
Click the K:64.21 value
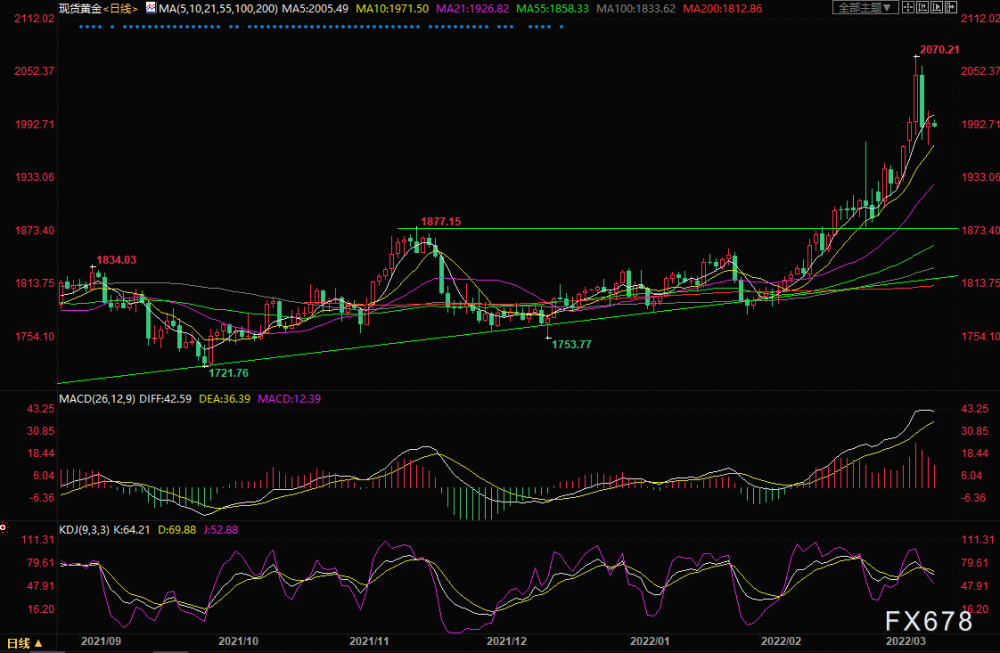point(132,529)
